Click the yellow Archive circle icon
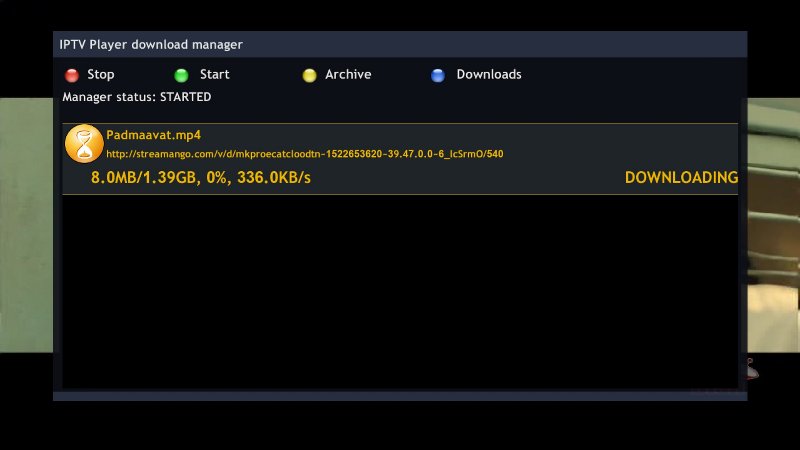 (309, 75)
